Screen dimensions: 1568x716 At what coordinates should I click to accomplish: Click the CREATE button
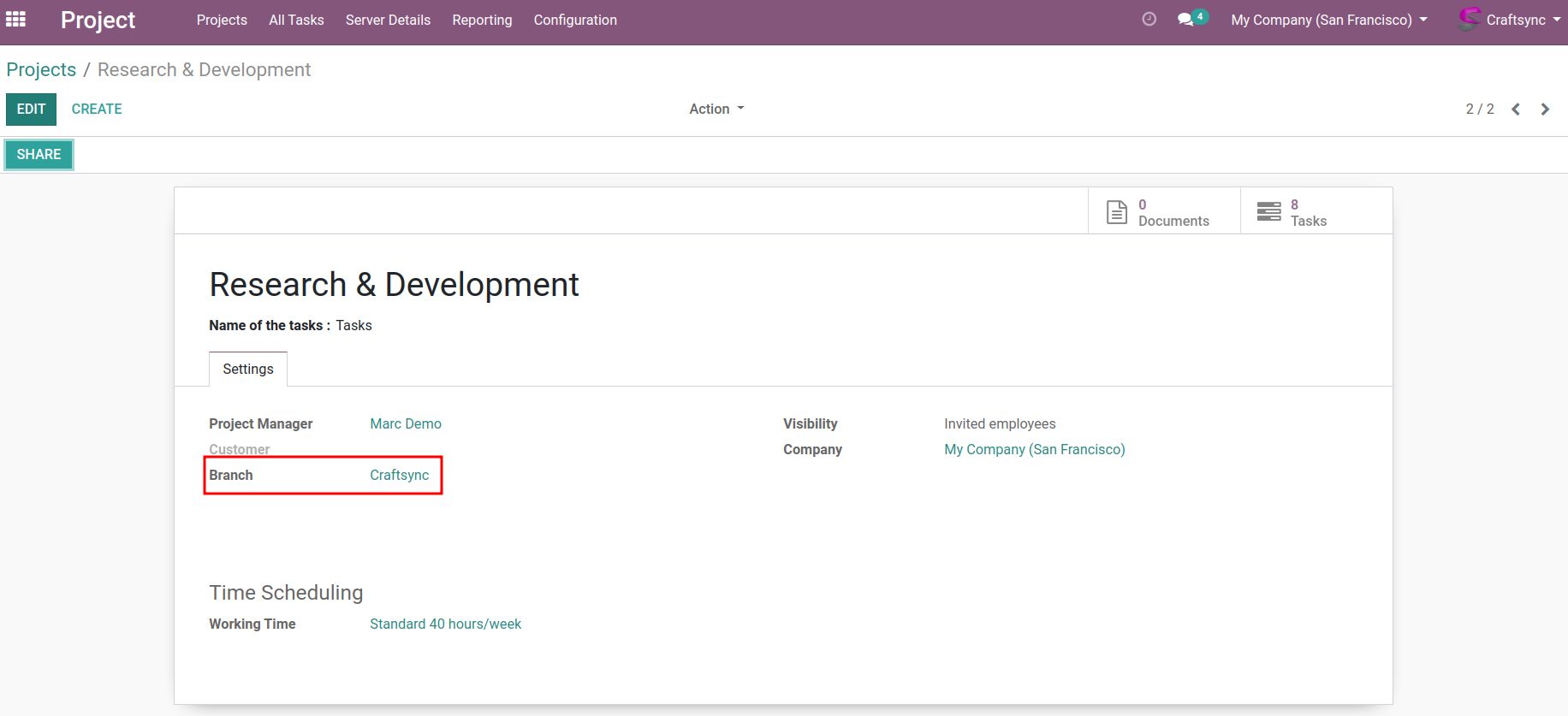(x=97, y=109)
